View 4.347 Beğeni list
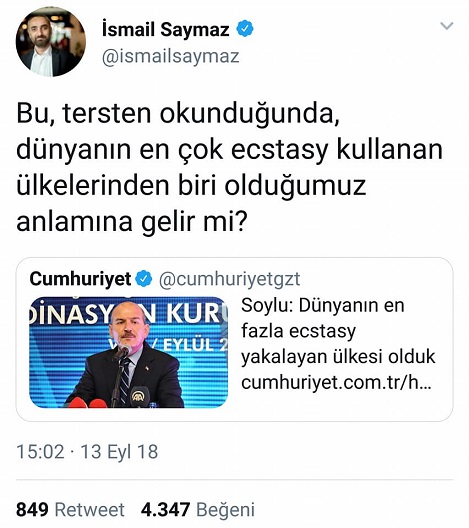This screenshot has width=469, height=528. coord(198,509)
